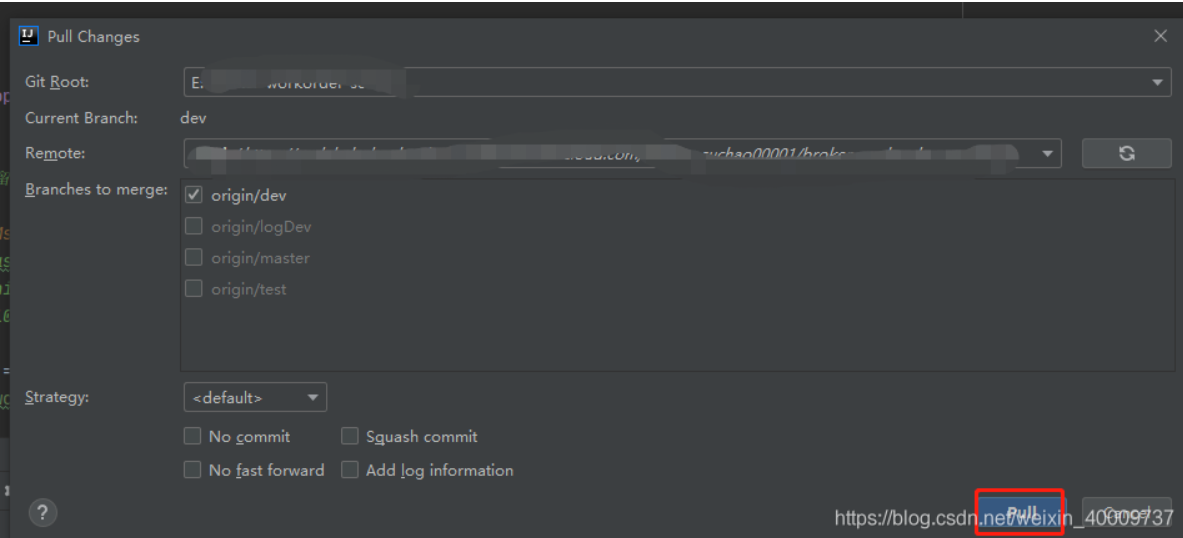The image size is (1183, 538).
Task: Uncheck the origin/dev branch checkbox
Action: click(x=194, y=195)
